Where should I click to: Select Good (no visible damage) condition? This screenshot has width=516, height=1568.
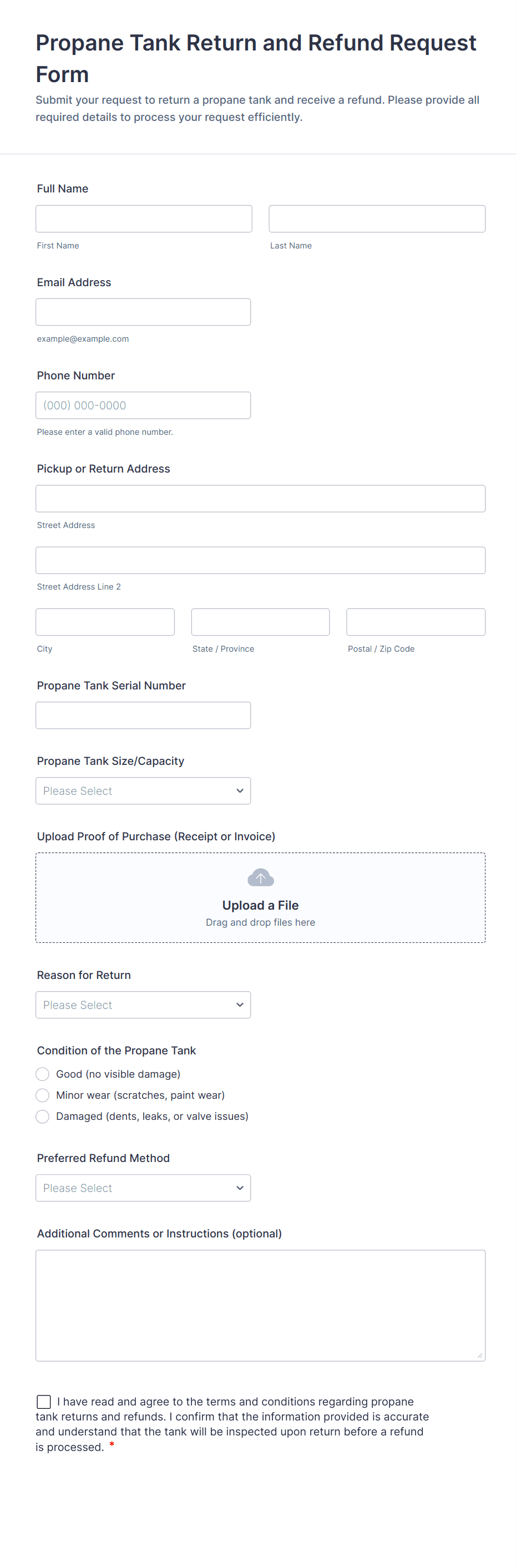pyautogui.click(x=43, y=1074)
